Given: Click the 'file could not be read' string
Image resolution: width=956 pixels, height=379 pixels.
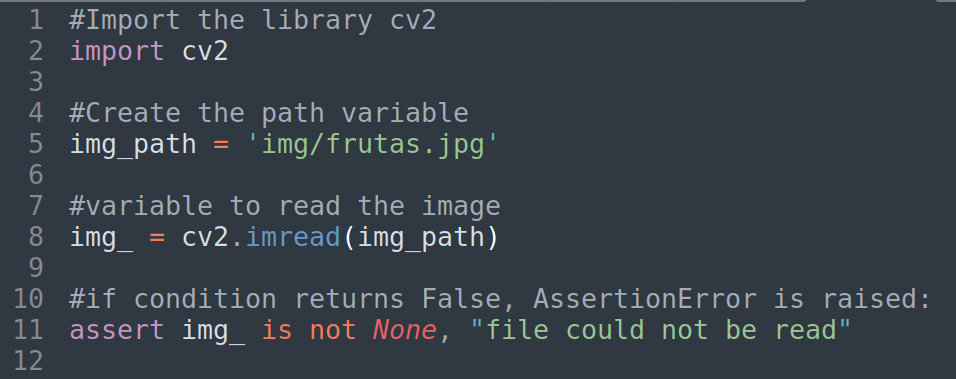Looking at the screenshot, I should click(660, 330).
